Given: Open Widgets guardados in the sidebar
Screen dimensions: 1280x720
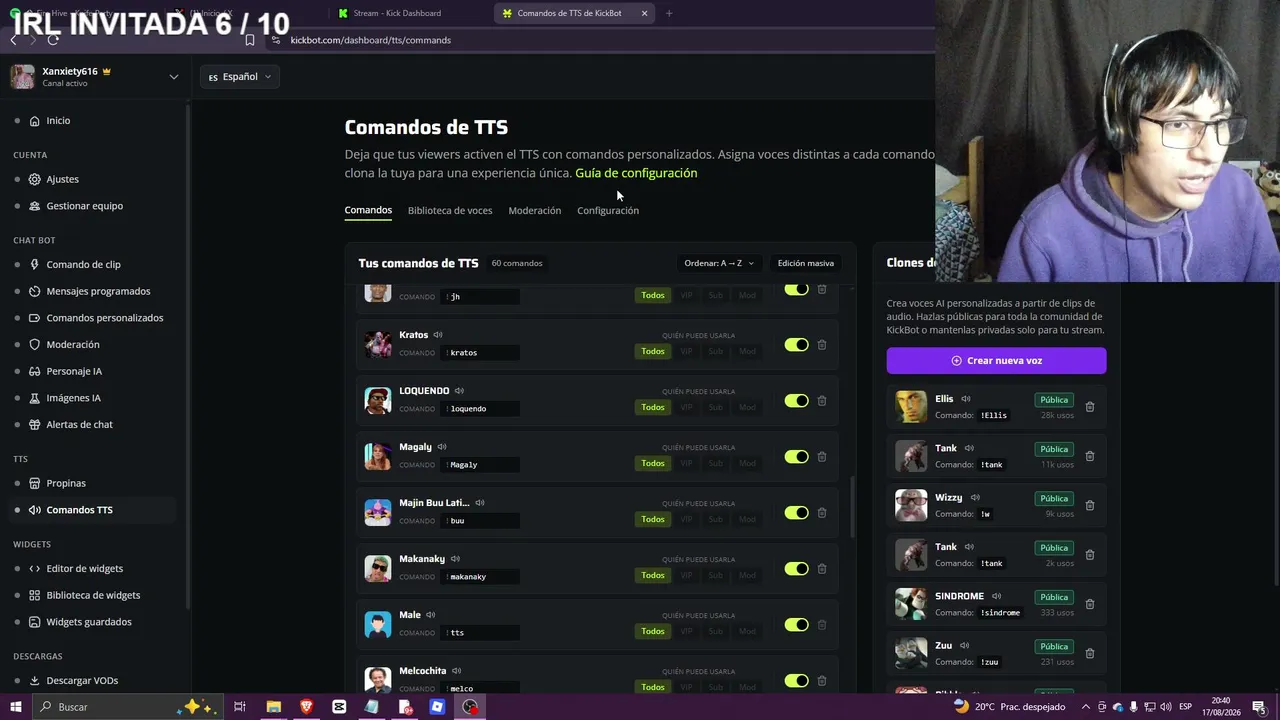Looking at the screenshot, I should pos(89,622).
